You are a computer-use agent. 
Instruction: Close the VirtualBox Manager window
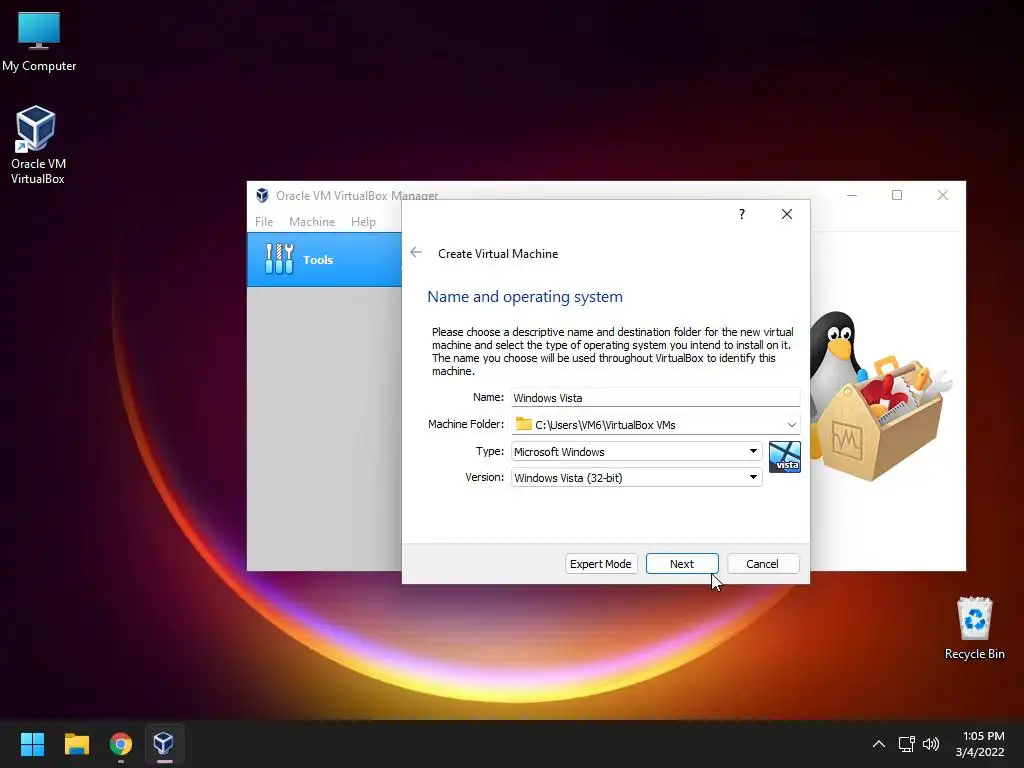pyautogui.click(x=942, y=195)
